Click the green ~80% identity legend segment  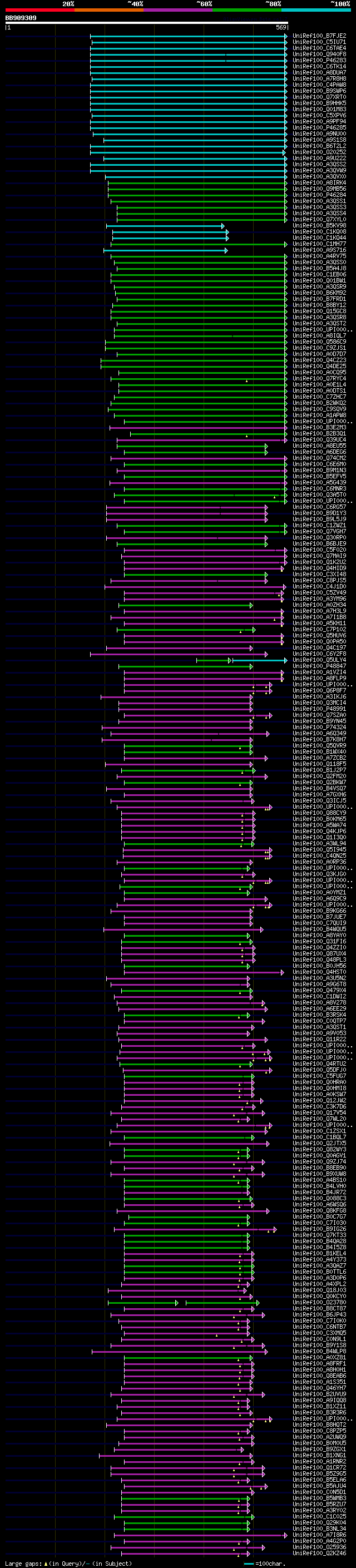pyautogui.click(x=247, y=10)
